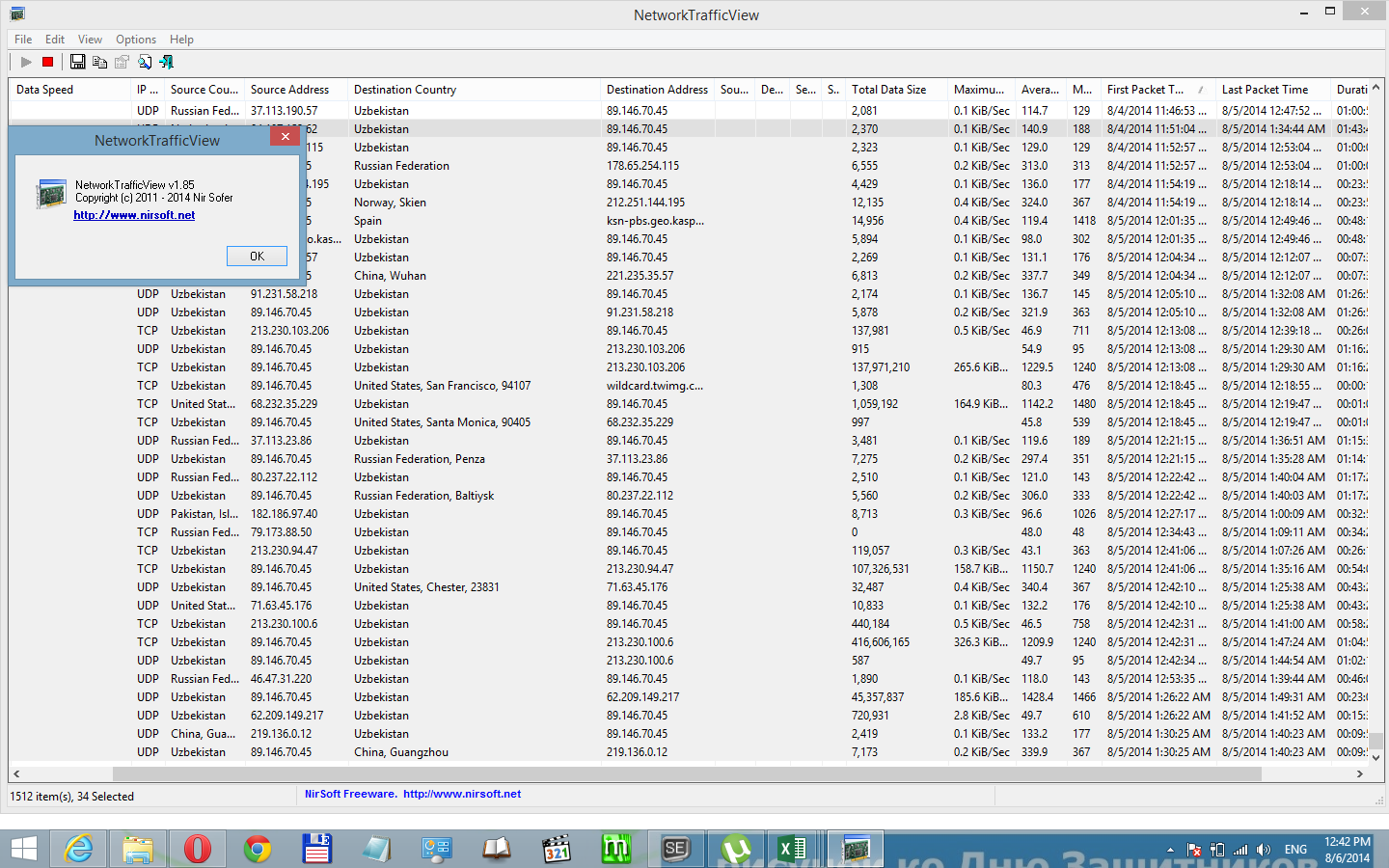Open the Options menu
Image resolution: width=1389 pixels, height=868 pixels.
(x=136, y=40)
